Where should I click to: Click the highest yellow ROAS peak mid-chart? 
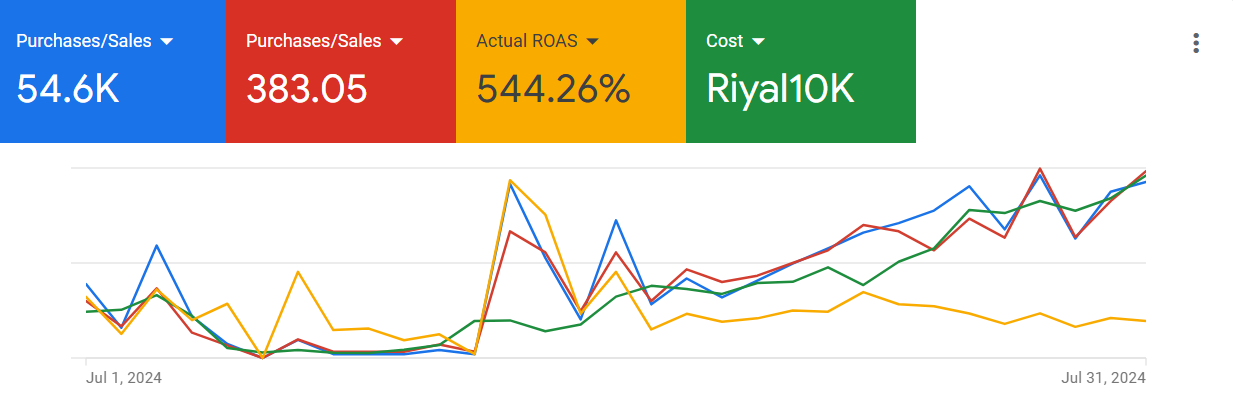[510, 180]
